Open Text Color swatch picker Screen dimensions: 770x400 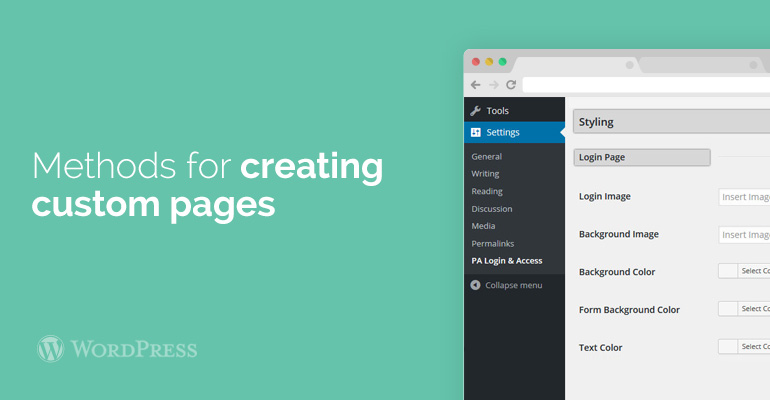(728, 347)
